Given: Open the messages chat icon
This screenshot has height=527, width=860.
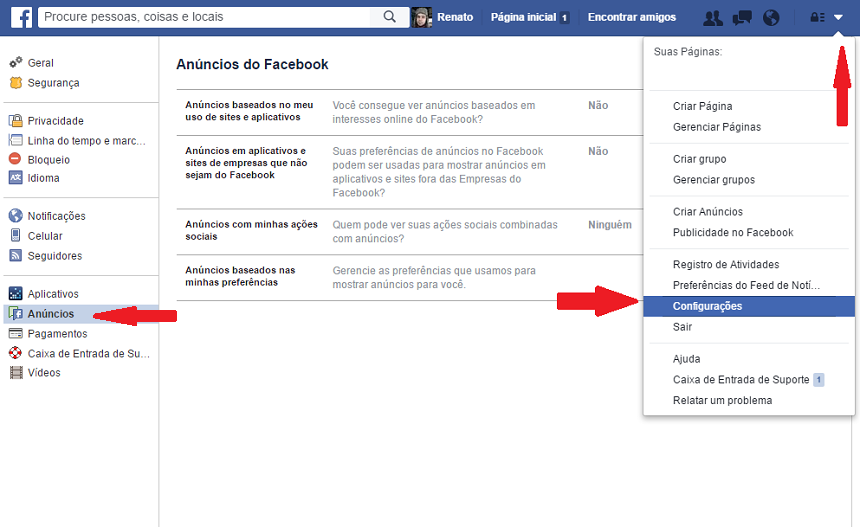Looking at the screenshot, I should [742, 18].
